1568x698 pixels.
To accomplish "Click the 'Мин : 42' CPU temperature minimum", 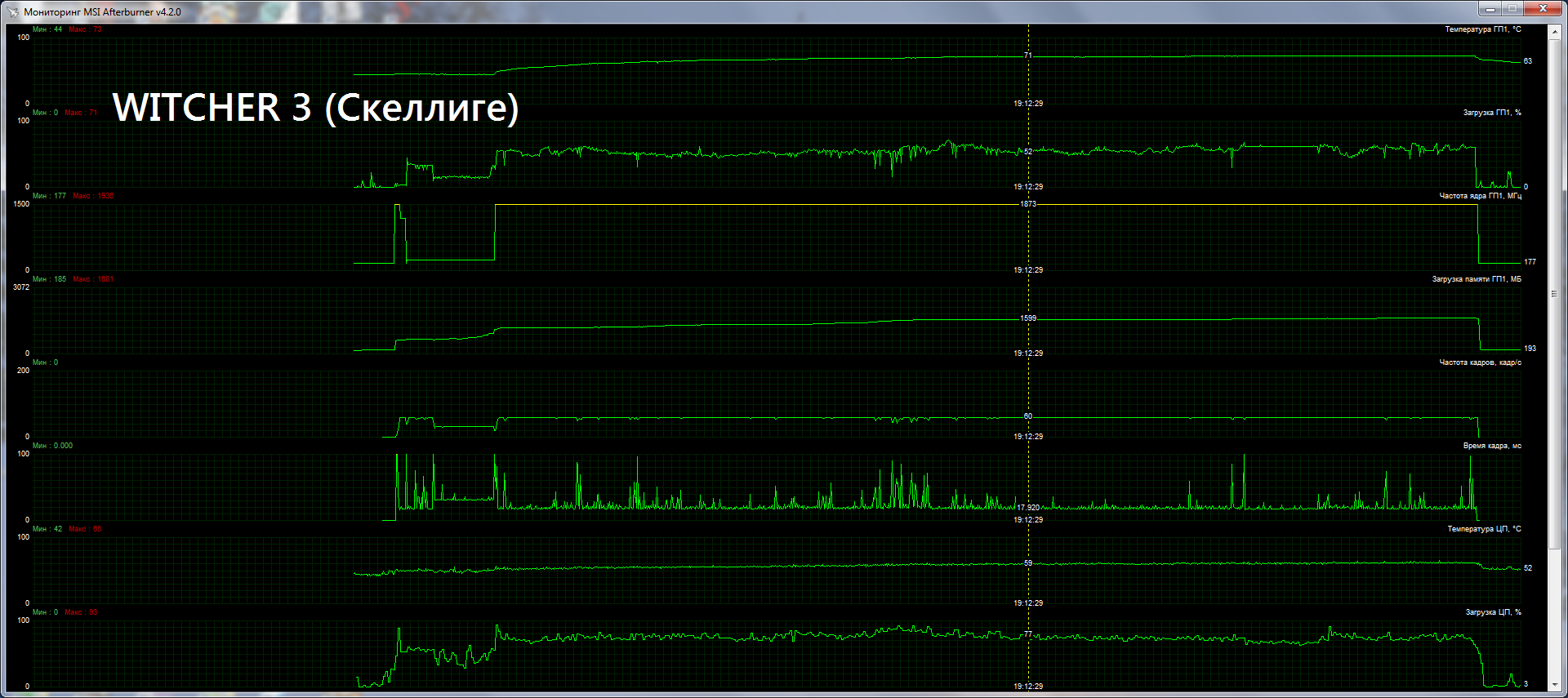I will pos(47,529).
